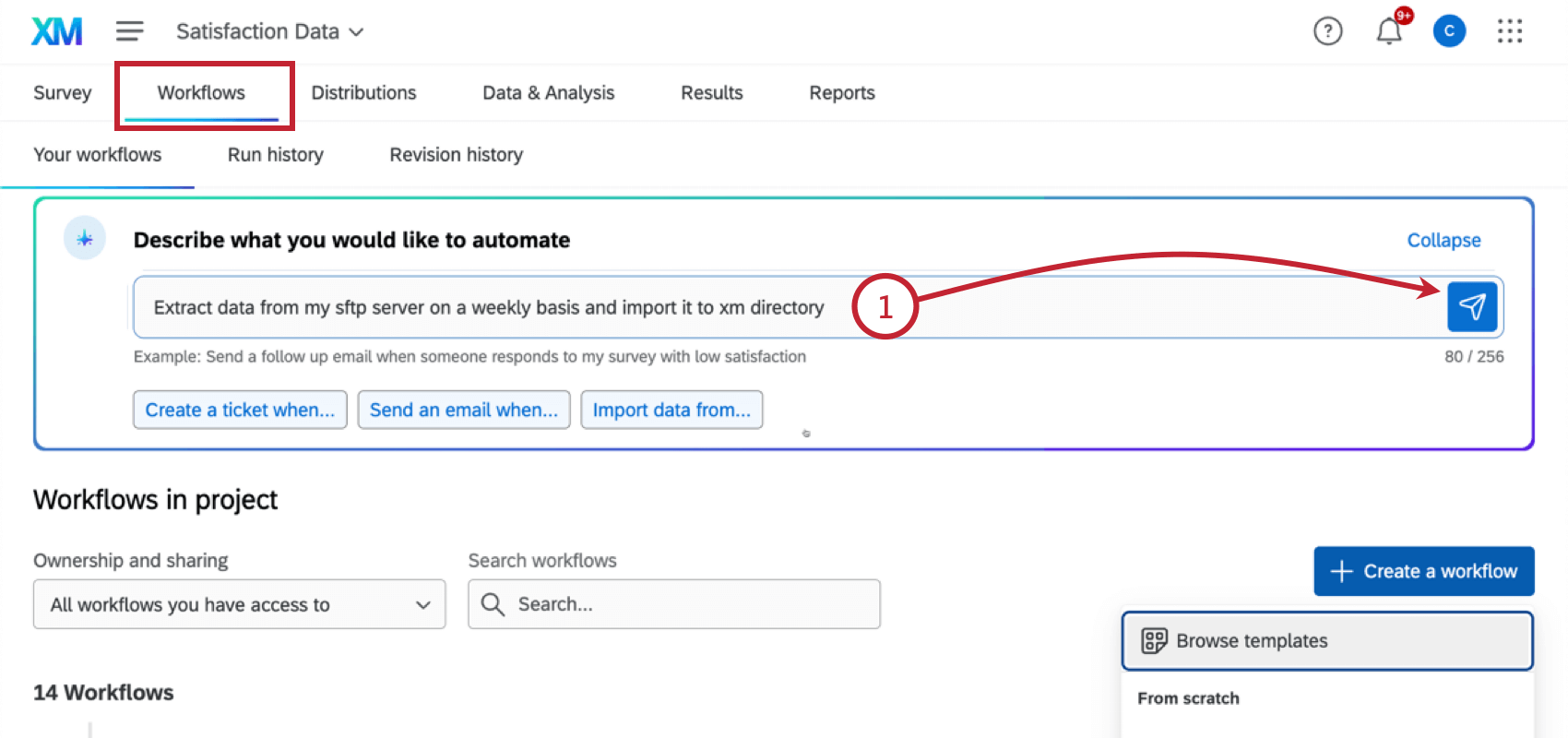Select the 'Import data from...' suggestion
This screenshot has height=738, width=1568.
671,410
